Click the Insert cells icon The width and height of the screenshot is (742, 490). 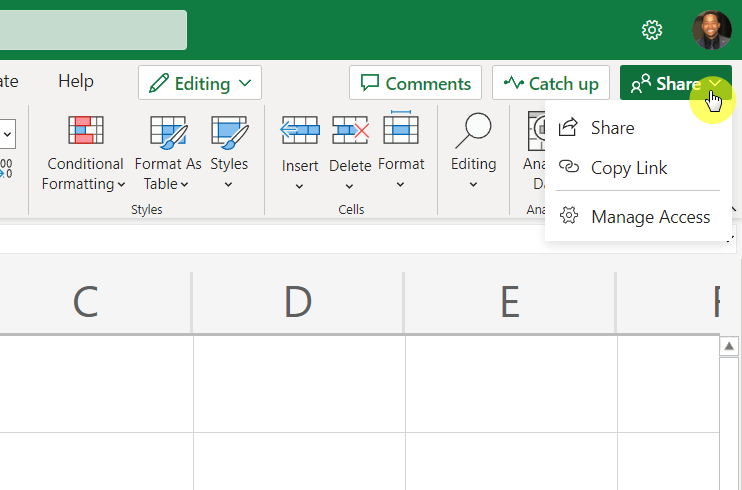coord(300,130)
